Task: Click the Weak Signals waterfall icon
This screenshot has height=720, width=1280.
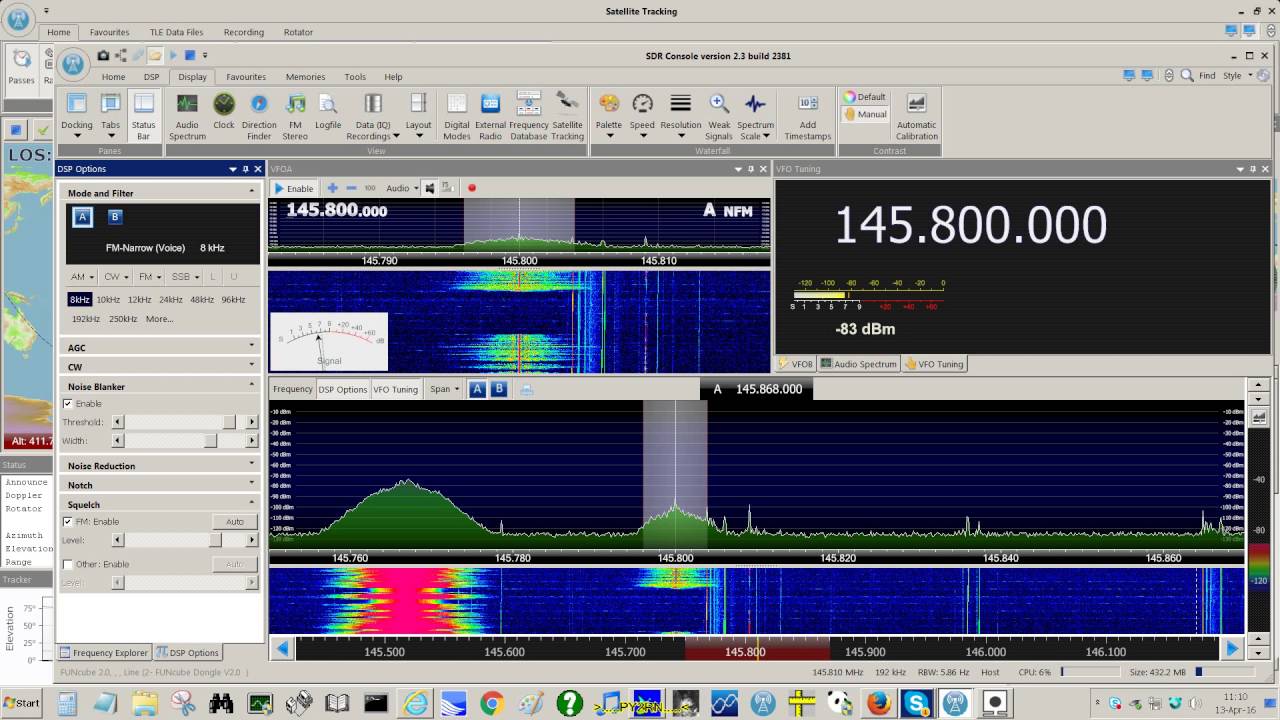Action: coord(719,116)
